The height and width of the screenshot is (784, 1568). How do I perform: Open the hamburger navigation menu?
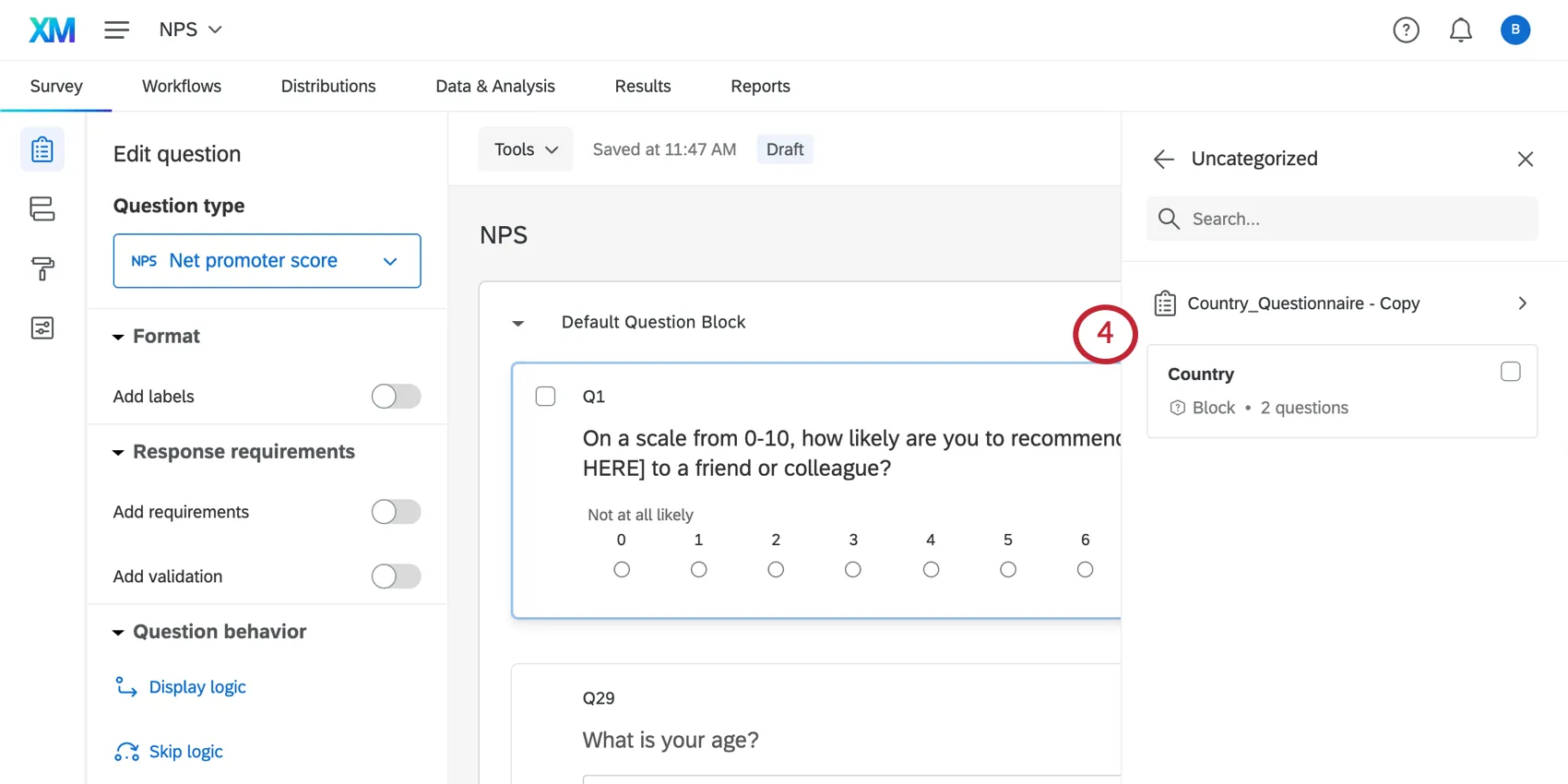point(116,30)
